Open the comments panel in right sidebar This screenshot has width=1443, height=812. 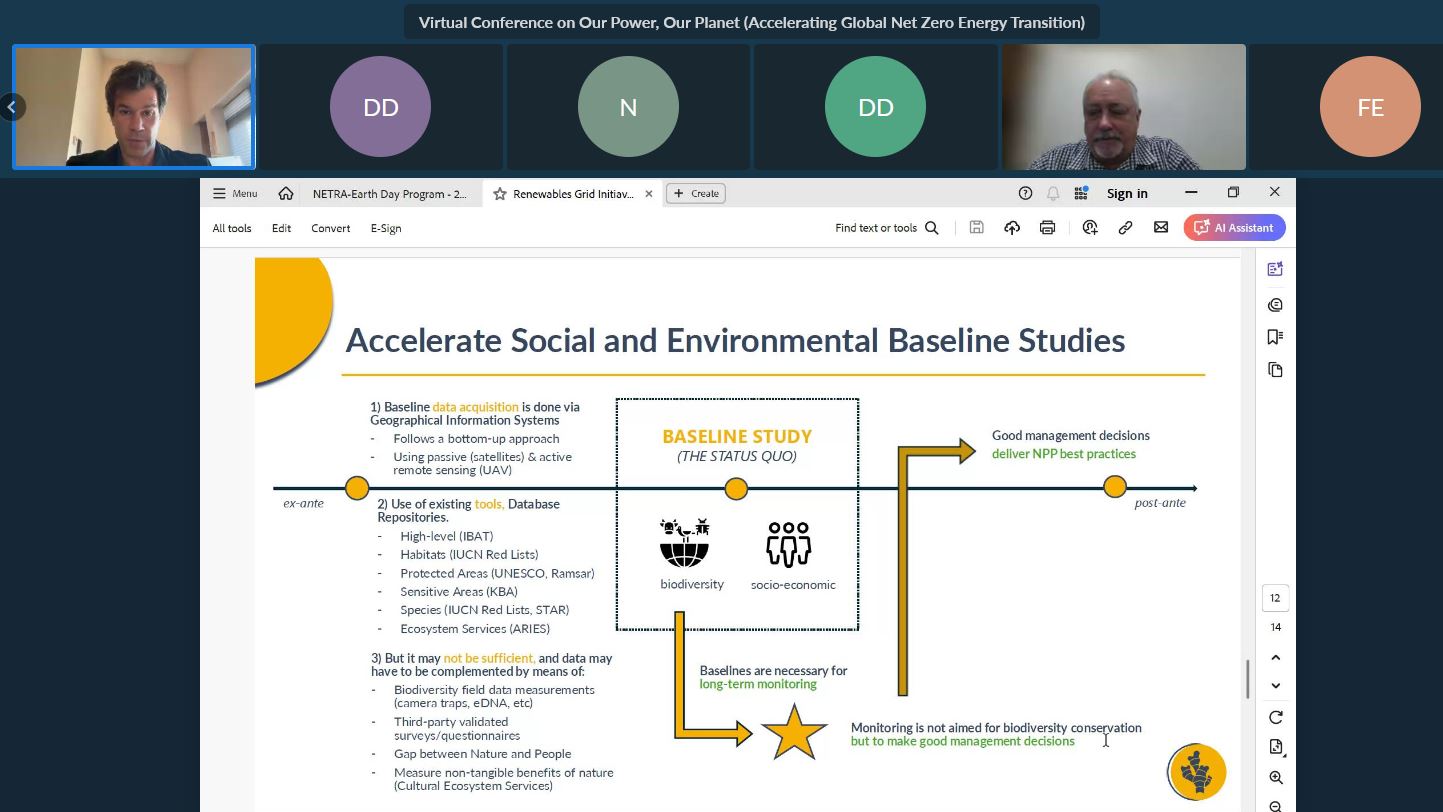1275,305
